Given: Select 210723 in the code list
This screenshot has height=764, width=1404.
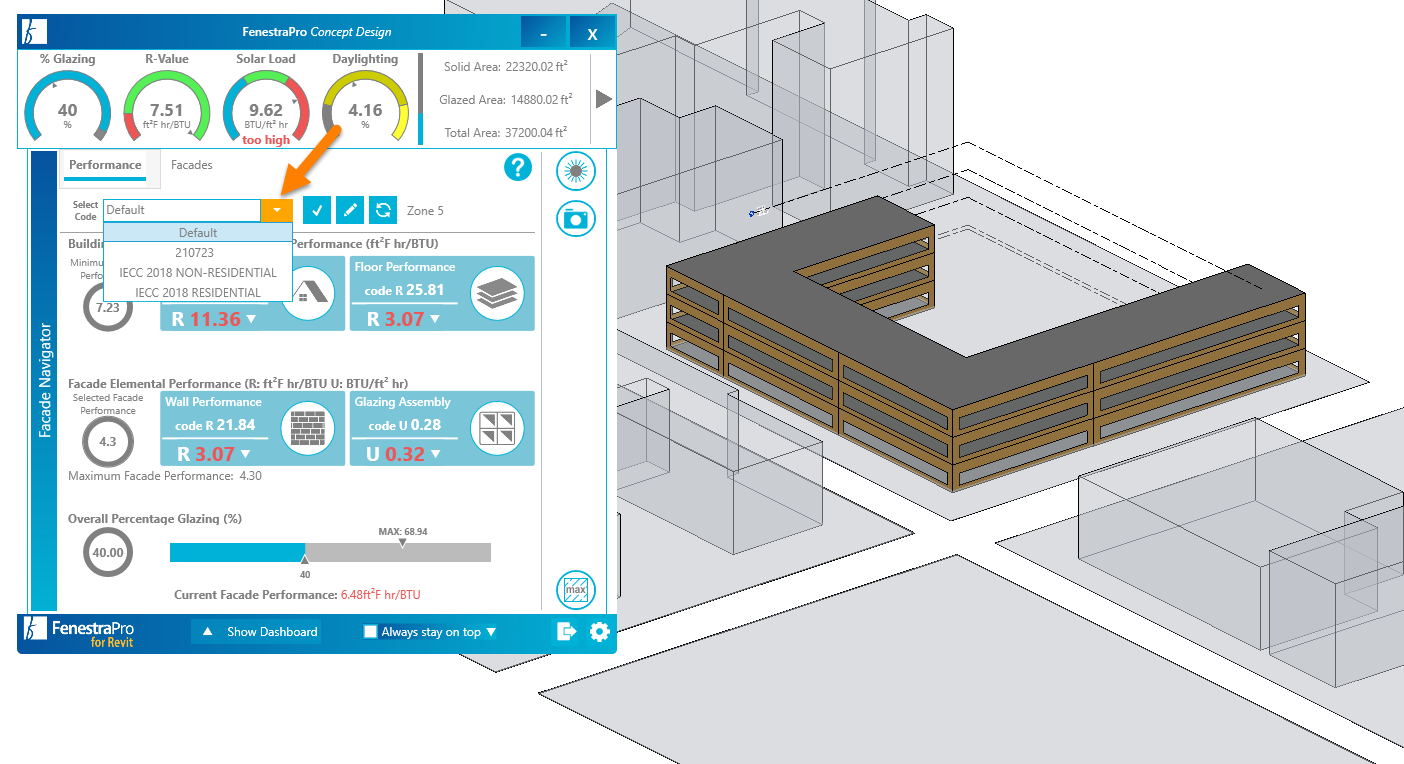Looking at the screenshot, I should (198, 253).
